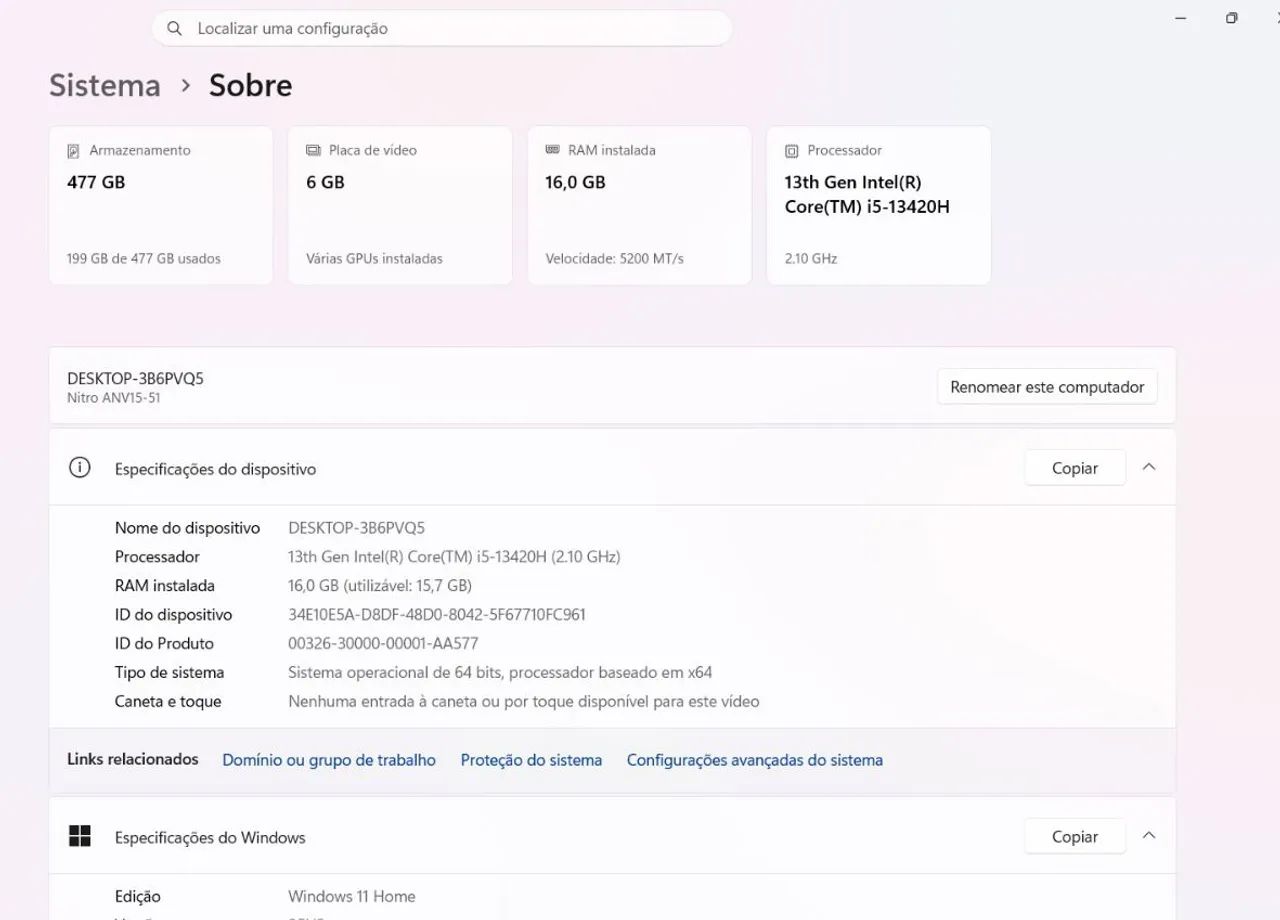Click 'Várias GPUs instaladas' text
The image size is (1280, 920).
(374, 259)
